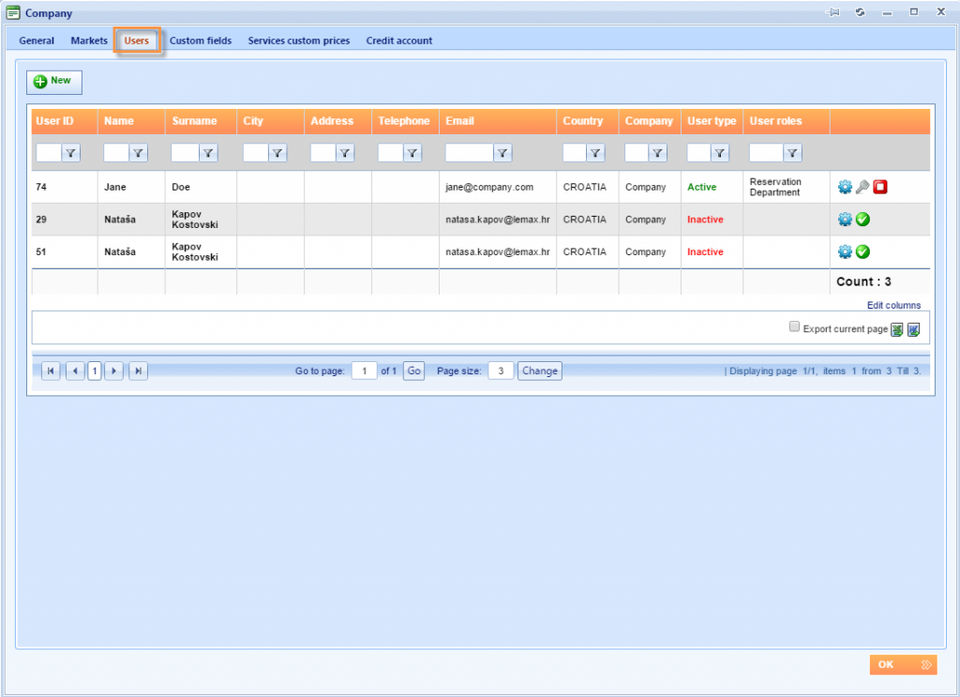Switch to the General tab
960x697 pixels.
tap(36, 40)
